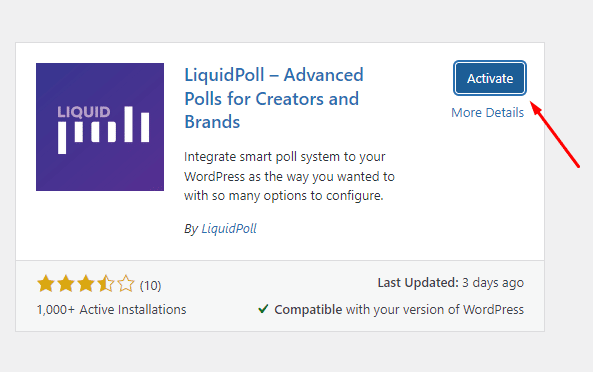The height and width of the screenshot is (372, 593).
Task: Click the (10) ratings count
Action: (x=151, y=285)
